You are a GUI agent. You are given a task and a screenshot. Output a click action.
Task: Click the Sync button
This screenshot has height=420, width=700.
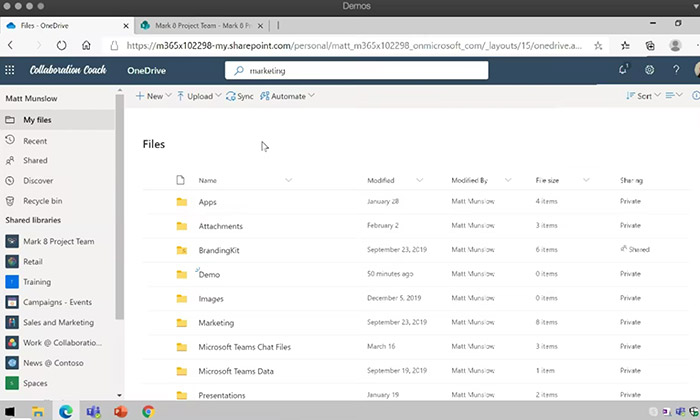240,96
